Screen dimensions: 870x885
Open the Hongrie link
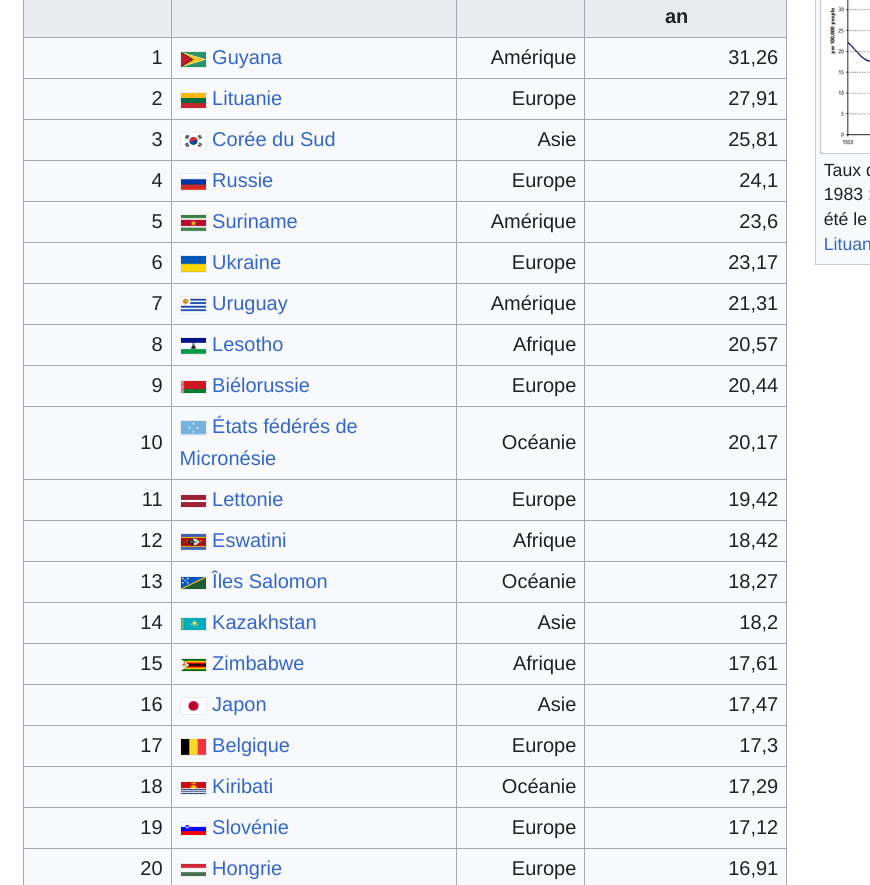[x=247, y=869]
